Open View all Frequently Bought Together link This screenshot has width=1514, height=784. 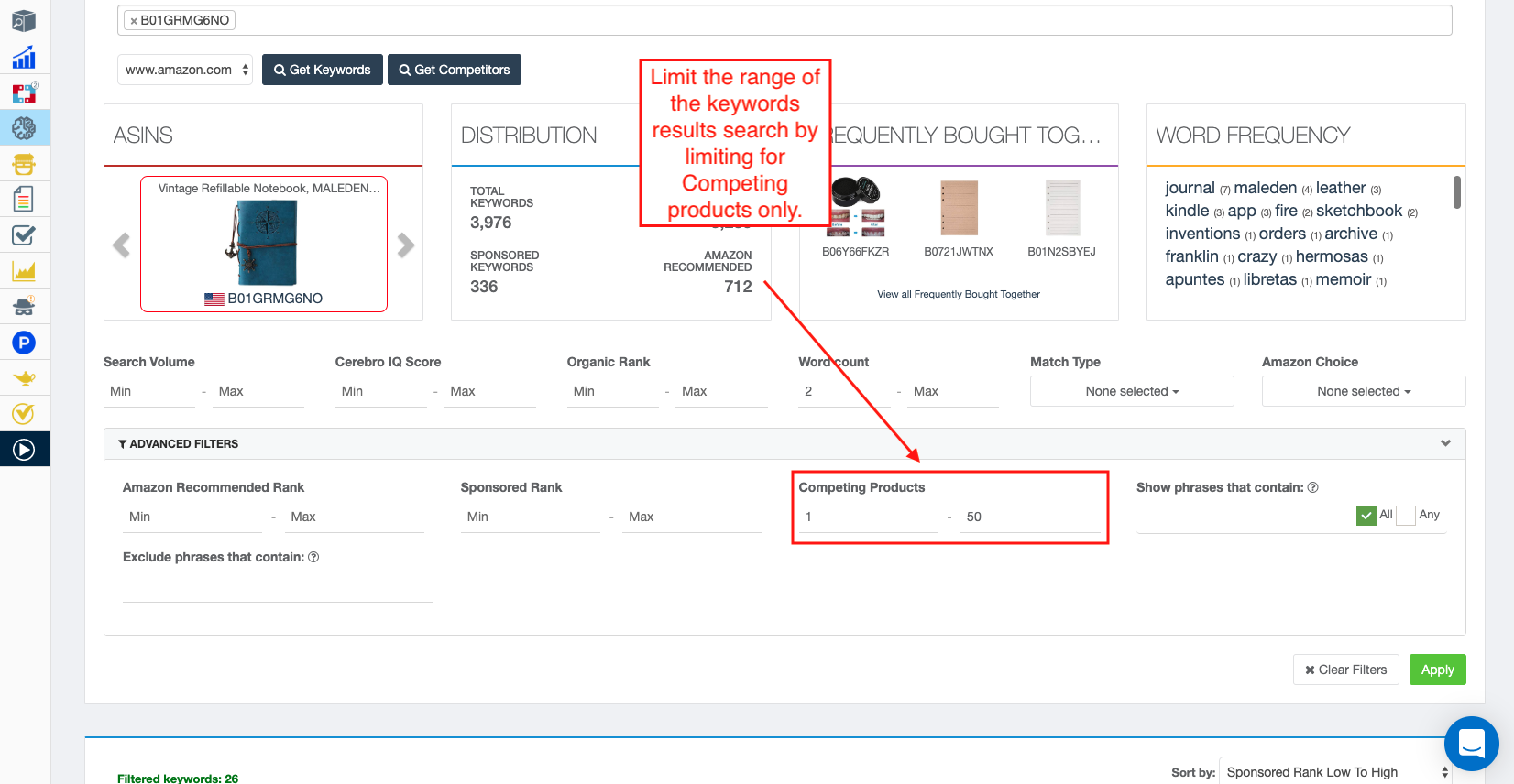pyautogui.click(x=958, y=294)
